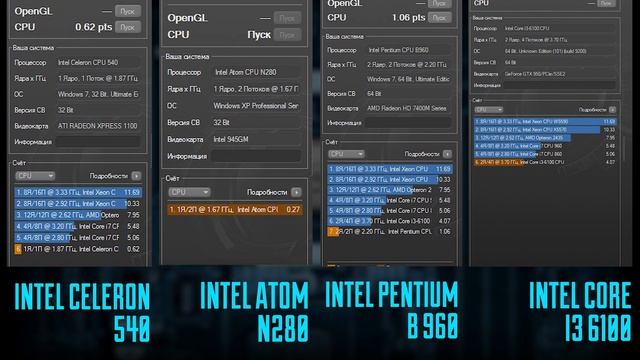Select the Core i7 5.48 row in the Celeron panel
Screen dimensions: 640x360
click(x=78, y=226)
